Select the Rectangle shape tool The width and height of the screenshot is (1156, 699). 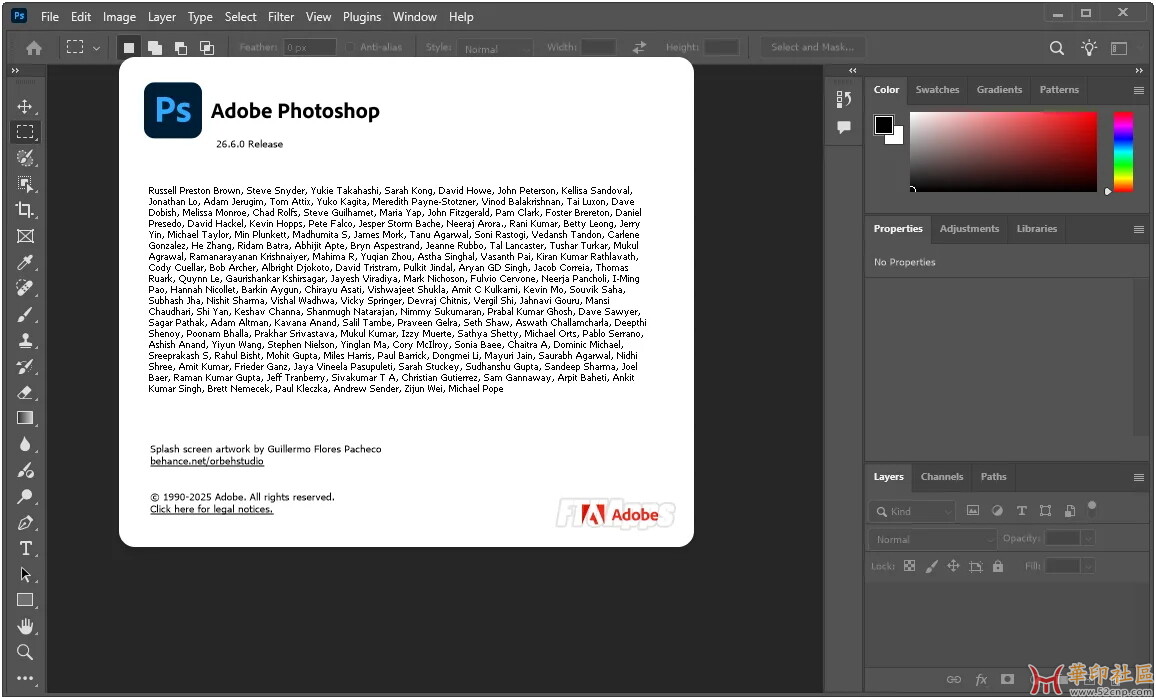(x=25, y=600)
